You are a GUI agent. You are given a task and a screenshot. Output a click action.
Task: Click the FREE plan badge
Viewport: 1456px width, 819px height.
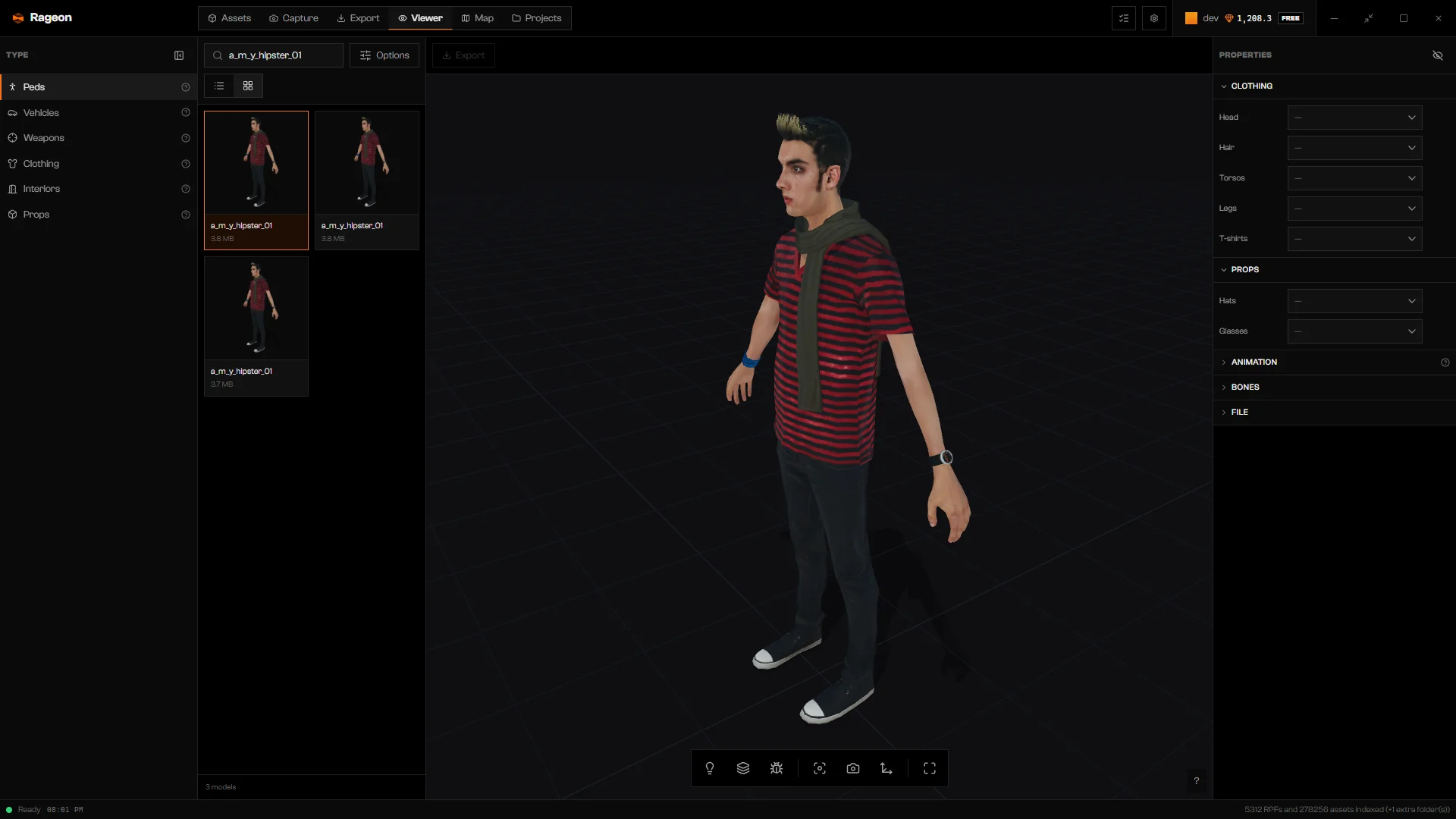click(1291, 18)
